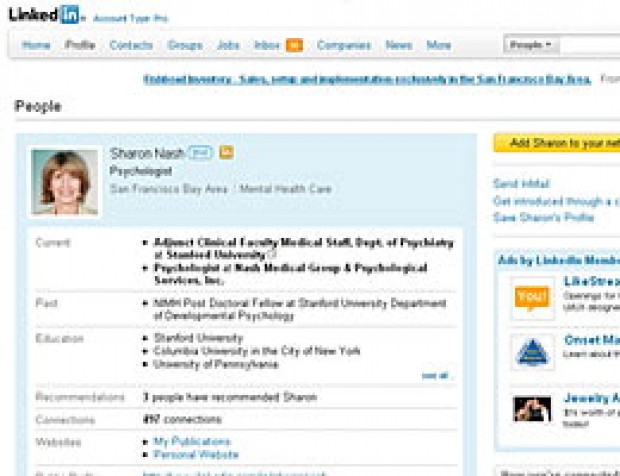Click the NIMH Post Doctoral Fellow entry
Image resolution: width=620 pixels, height=476 pixels.
(300, 310)
